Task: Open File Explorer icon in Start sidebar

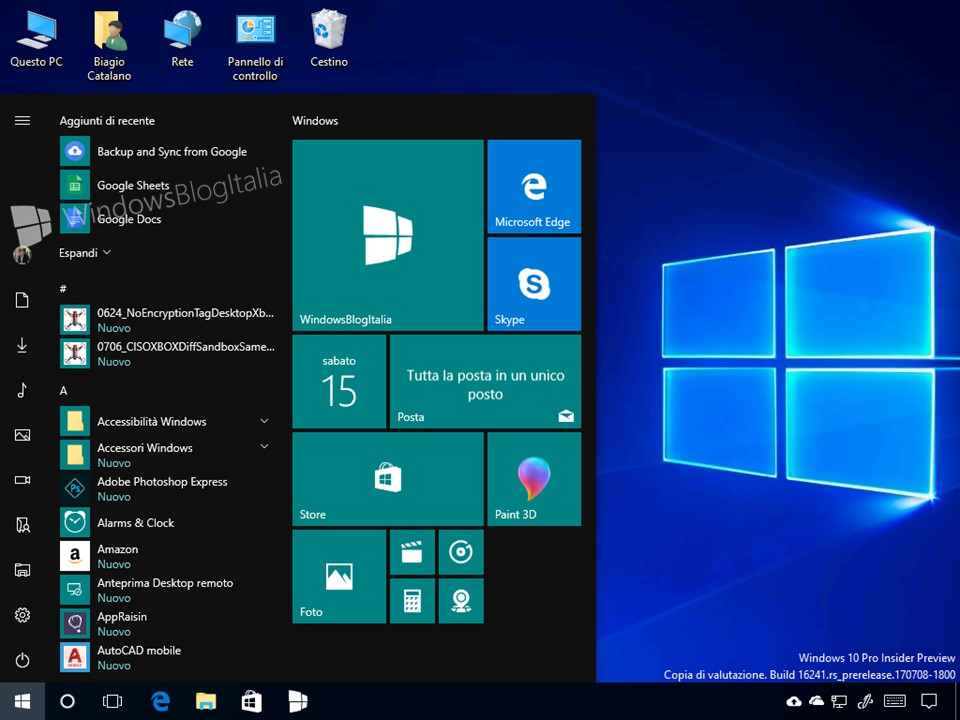Action: click(x=22, y=570)
